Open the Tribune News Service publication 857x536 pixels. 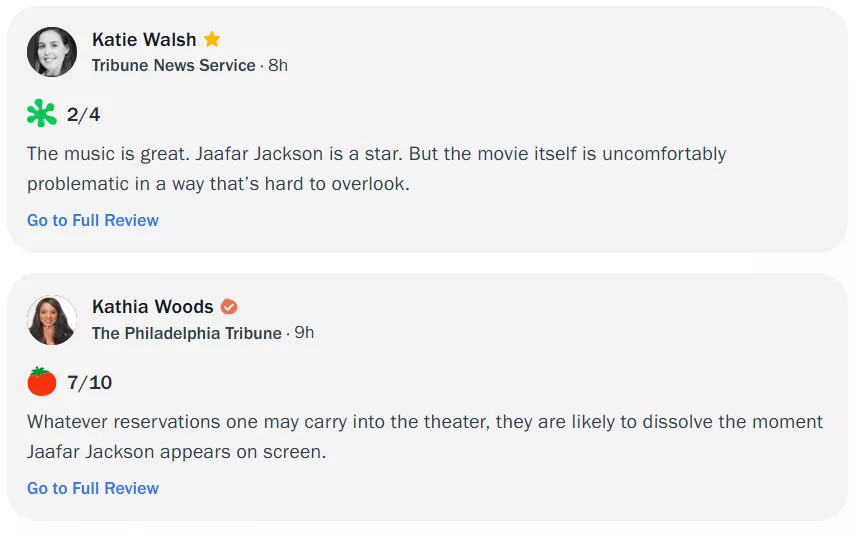[173, 66]
